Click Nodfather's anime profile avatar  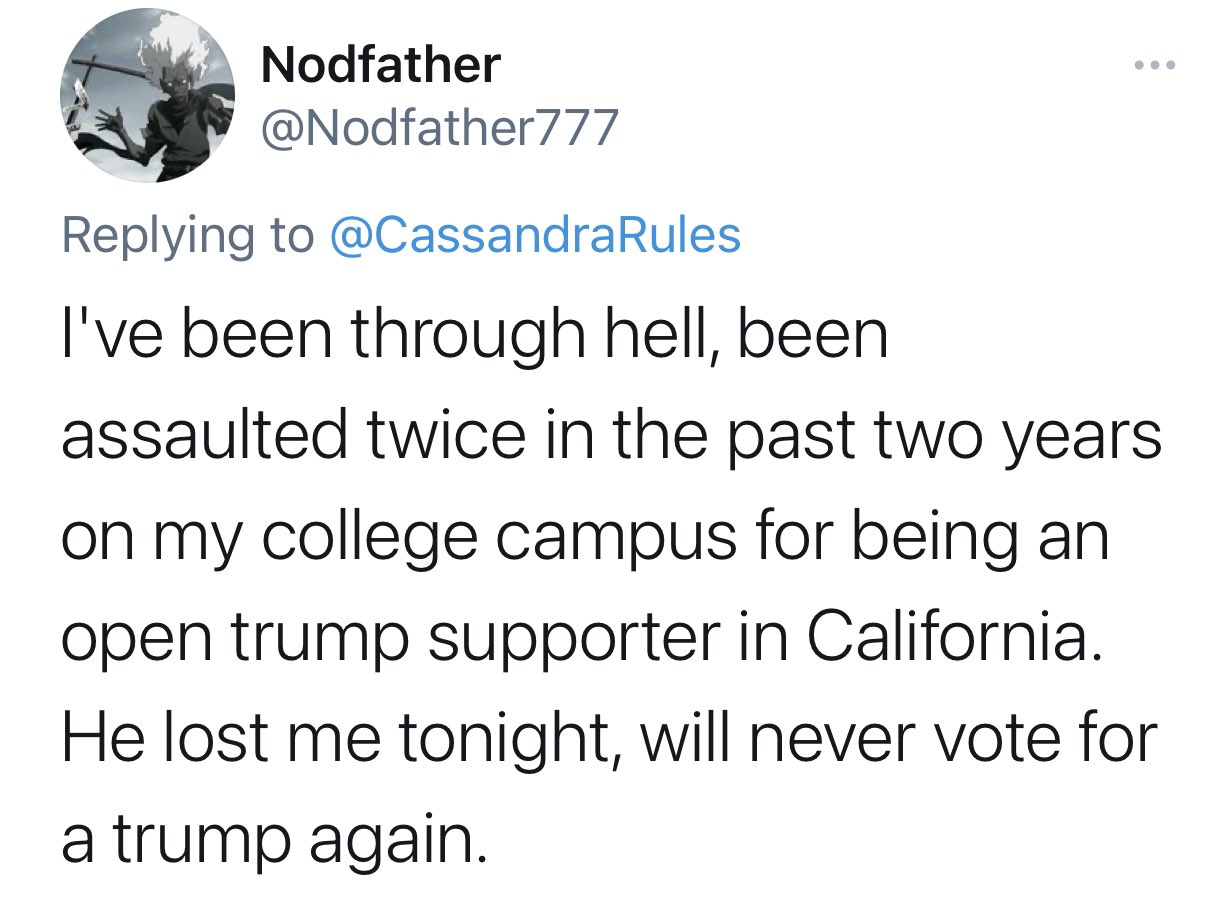pyautogui.click(x=149, y=94)
